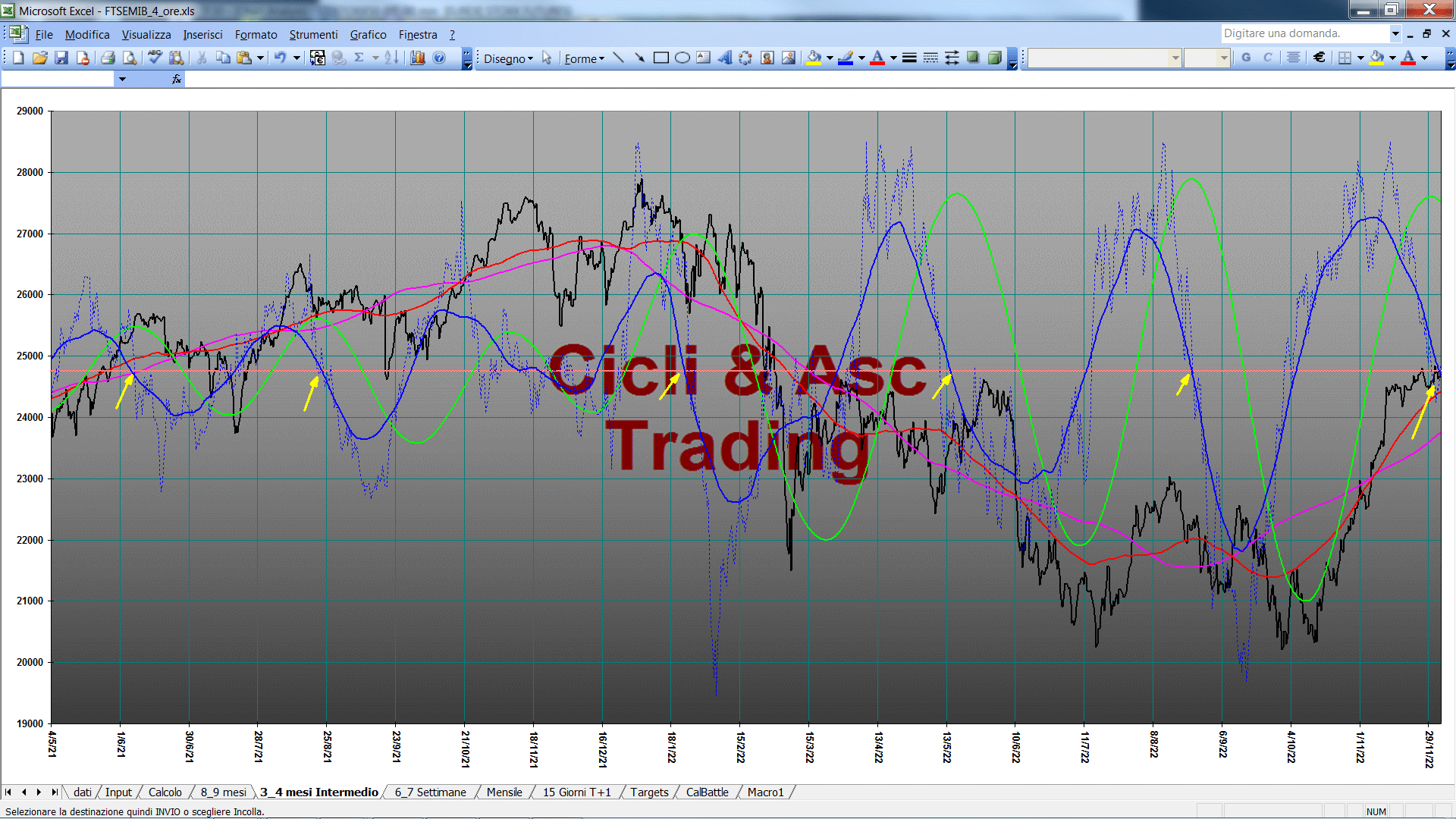1456x819 pixels.
Task: Open the Disegno drawing menu
Action: 508,58
